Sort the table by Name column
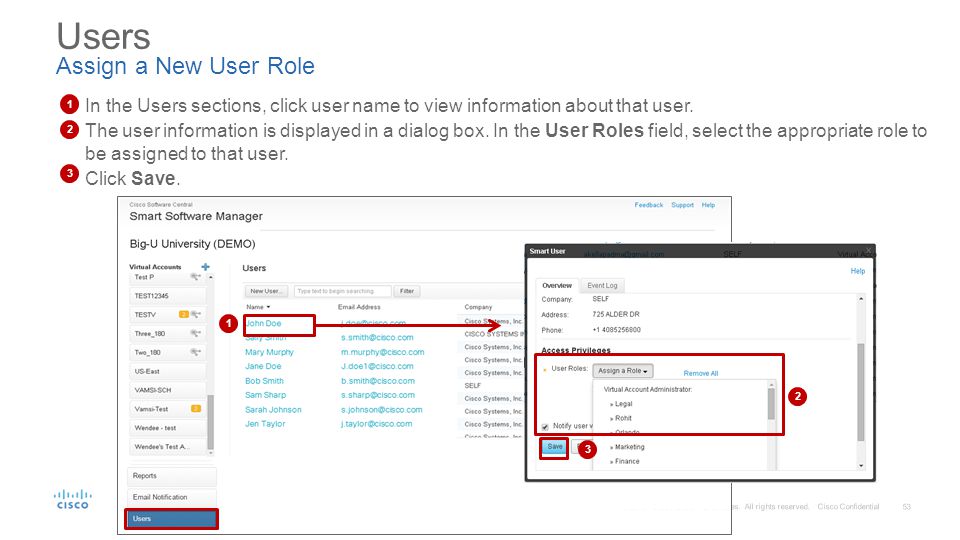The width and height of the screenshot is (960, 540). coord(258,307)
